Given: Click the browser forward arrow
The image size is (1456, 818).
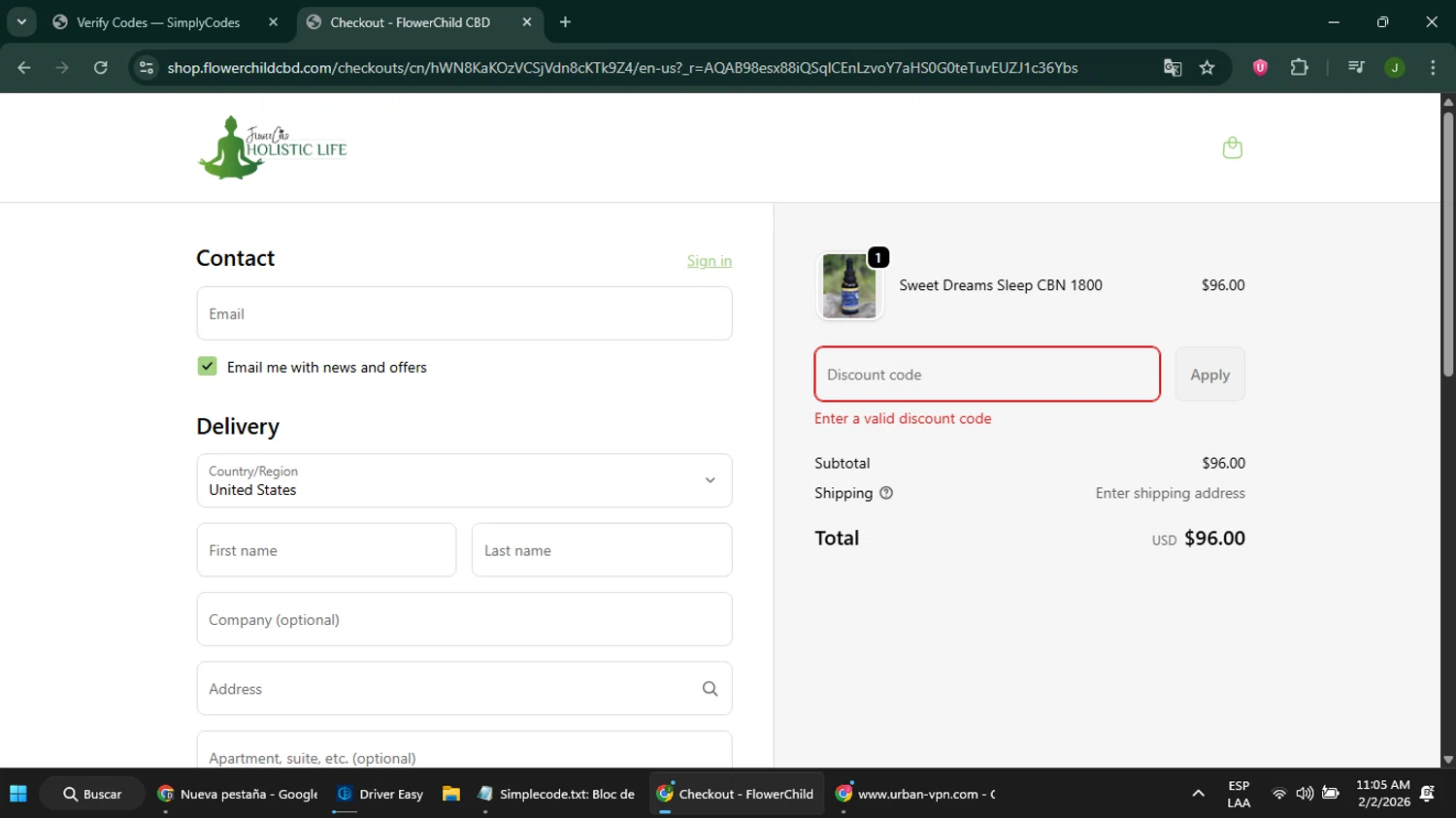Looking at the screenshot, I should (x=62, y=68).
